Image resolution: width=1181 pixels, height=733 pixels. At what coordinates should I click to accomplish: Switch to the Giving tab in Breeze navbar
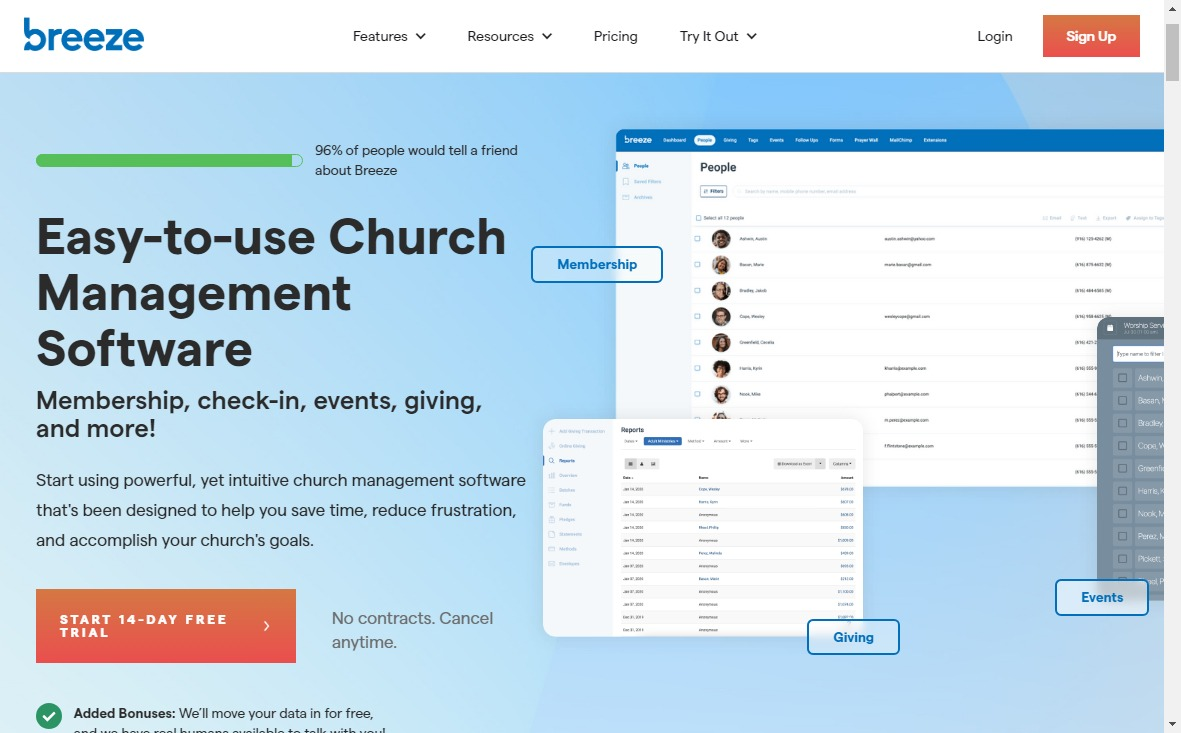tap(730, 139)
